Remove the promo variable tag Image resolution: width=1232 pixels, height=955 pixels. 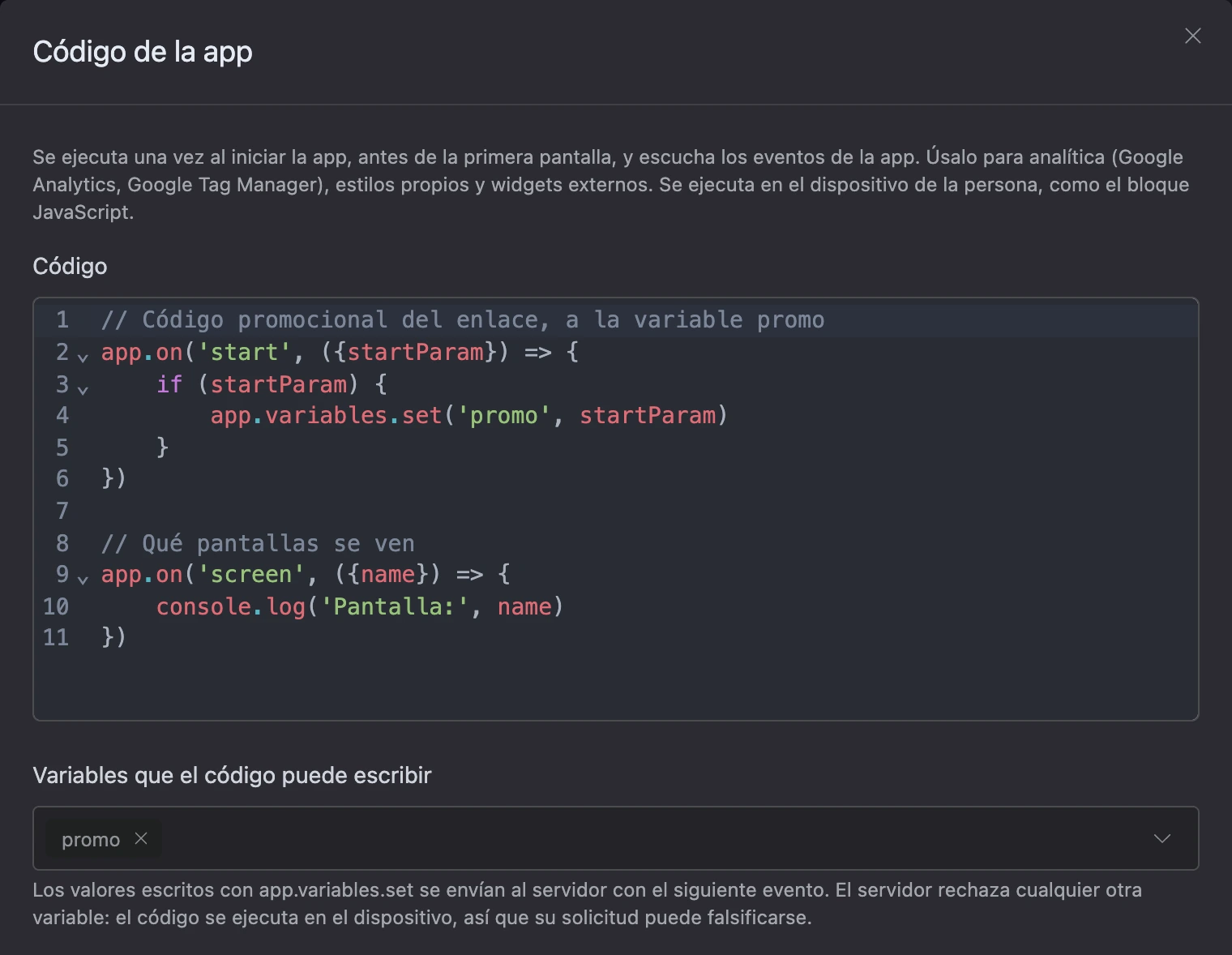click(141, 838)
